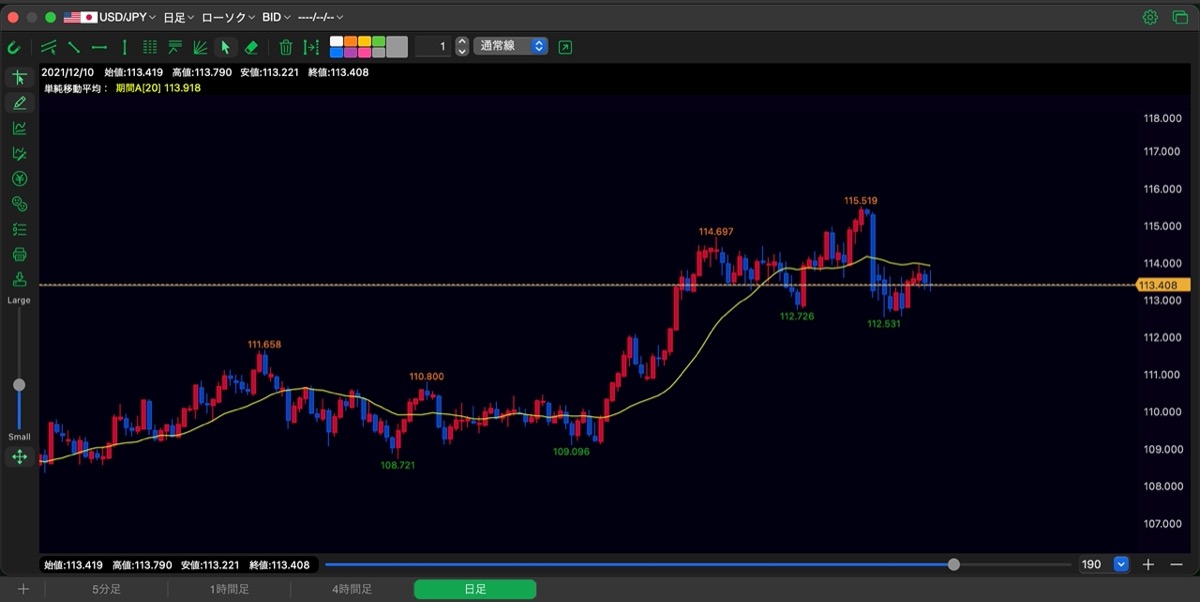Open the ローソク chart type dropdown

(228, 18)
